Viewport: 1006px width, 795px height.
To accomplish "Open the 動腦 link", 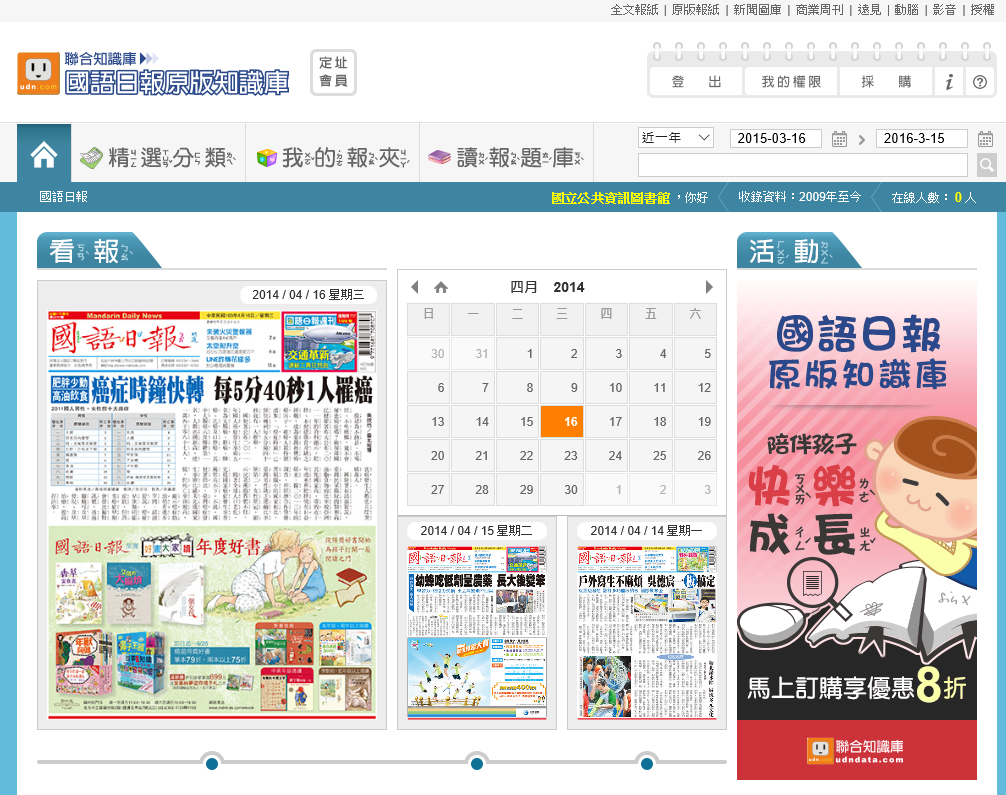I will point(906,10).
